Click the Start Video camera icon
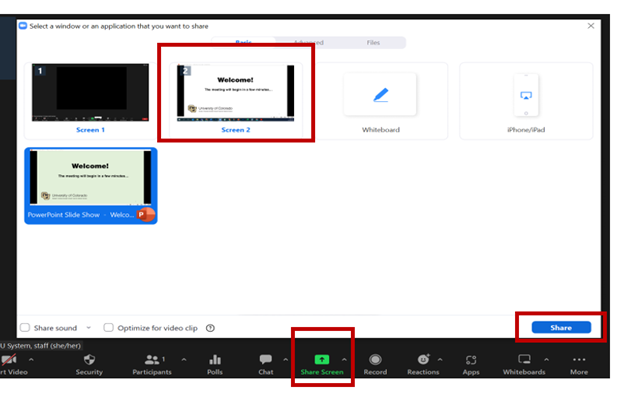624x394 pixels. click(x=9, y=359)
